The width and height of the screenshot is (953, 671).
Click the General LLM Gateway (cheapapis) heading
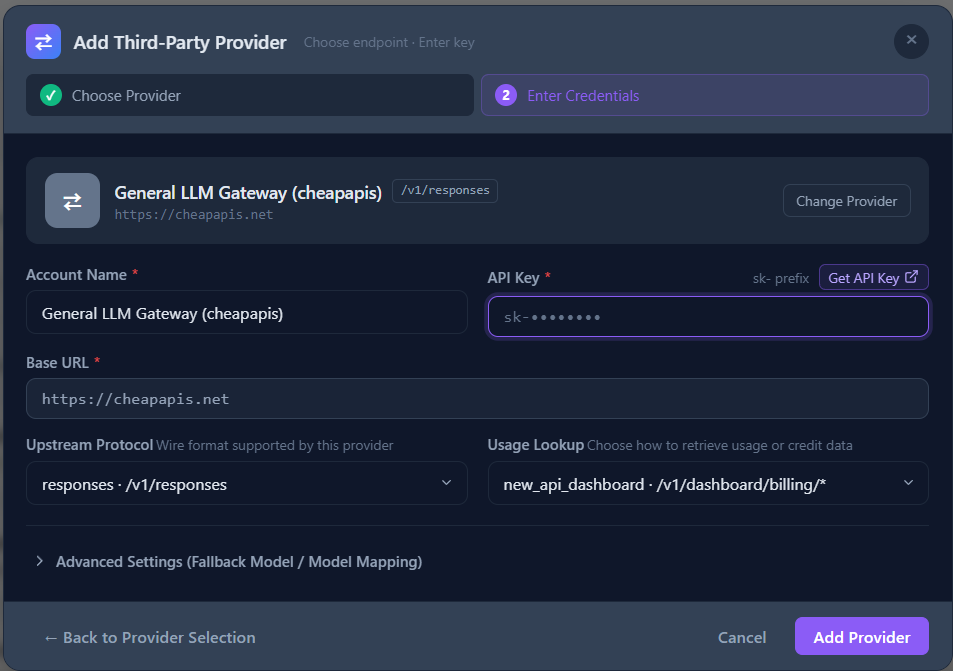(x=248, y=193)
